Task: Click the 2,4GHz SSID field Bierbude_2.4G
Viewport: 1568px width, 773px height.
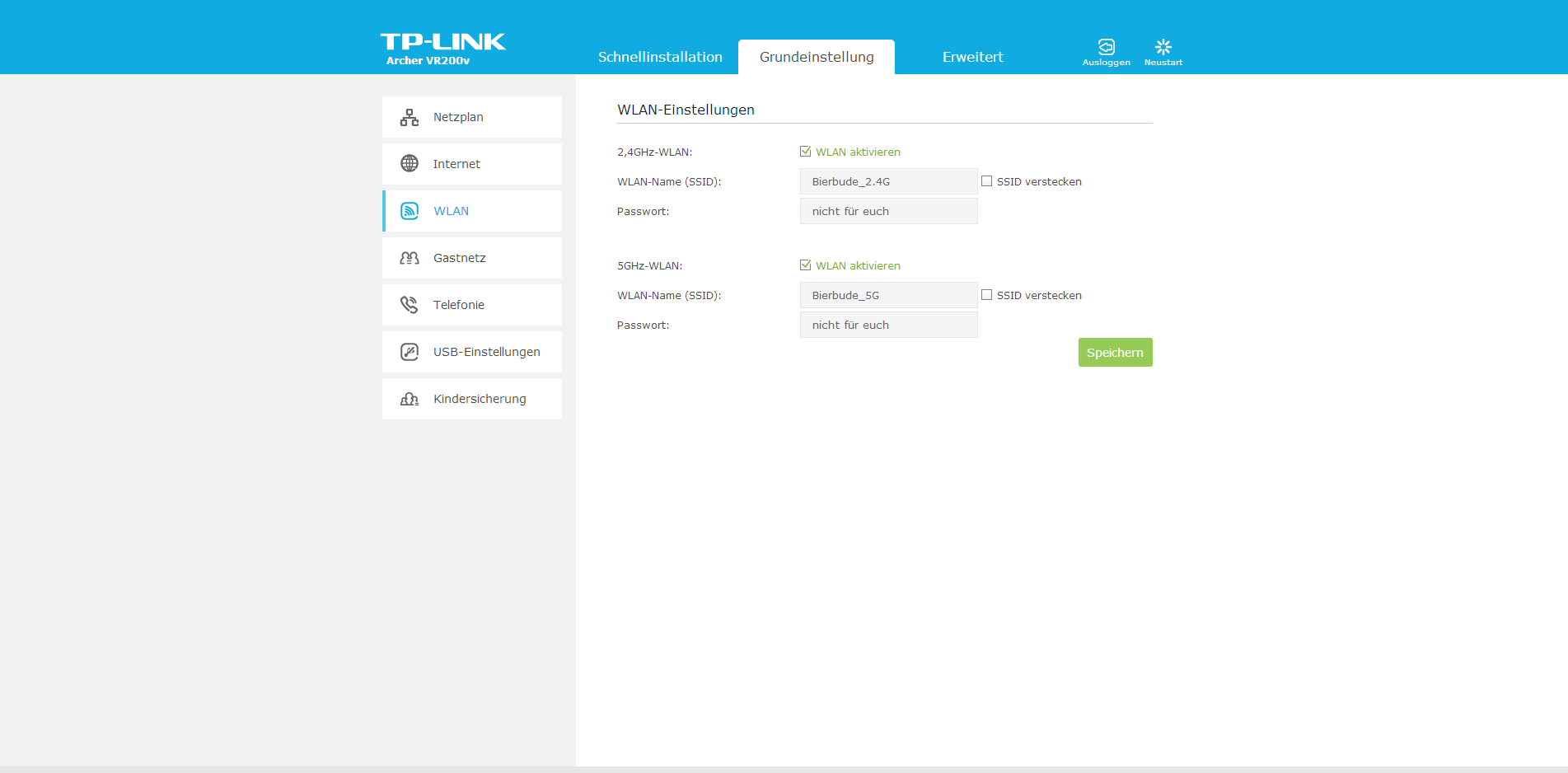Action: pos(888,181)
